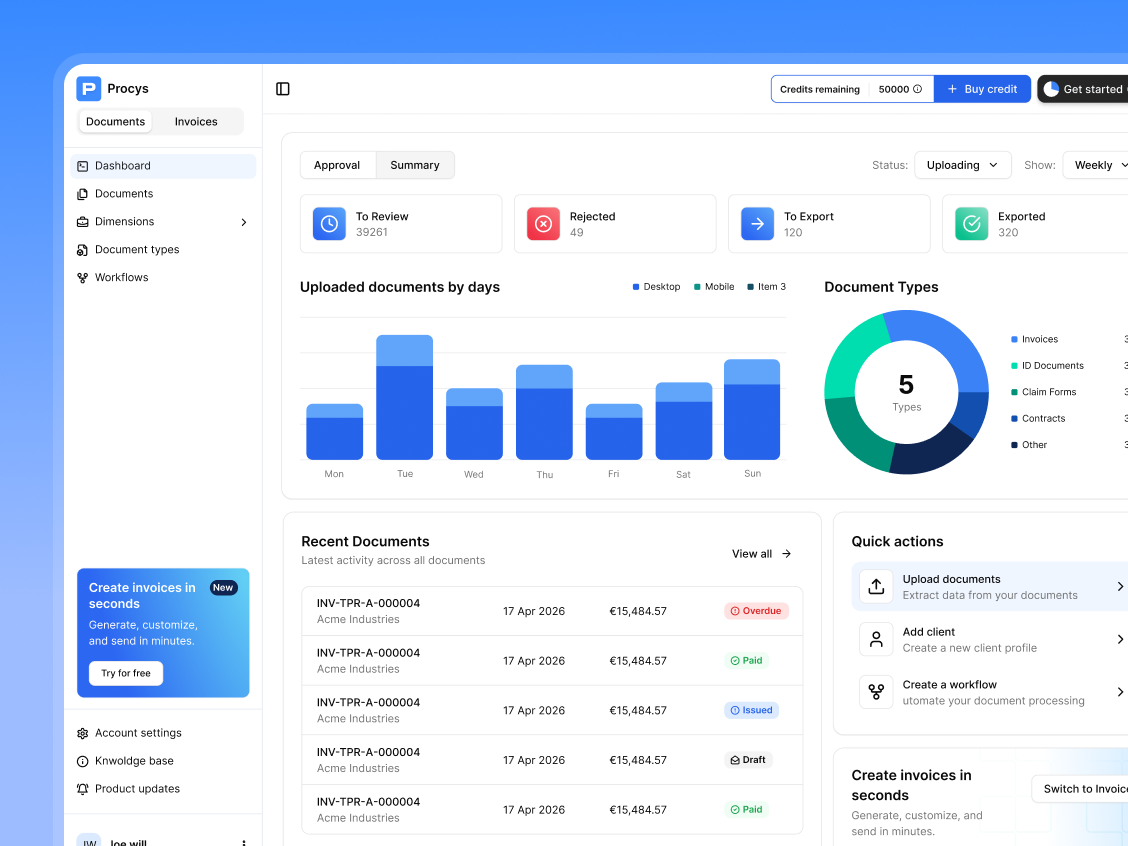The width and height of the screenshot is (1128, 846).
Task: Toggle the Mobile legend item
Action: (714, 287)
